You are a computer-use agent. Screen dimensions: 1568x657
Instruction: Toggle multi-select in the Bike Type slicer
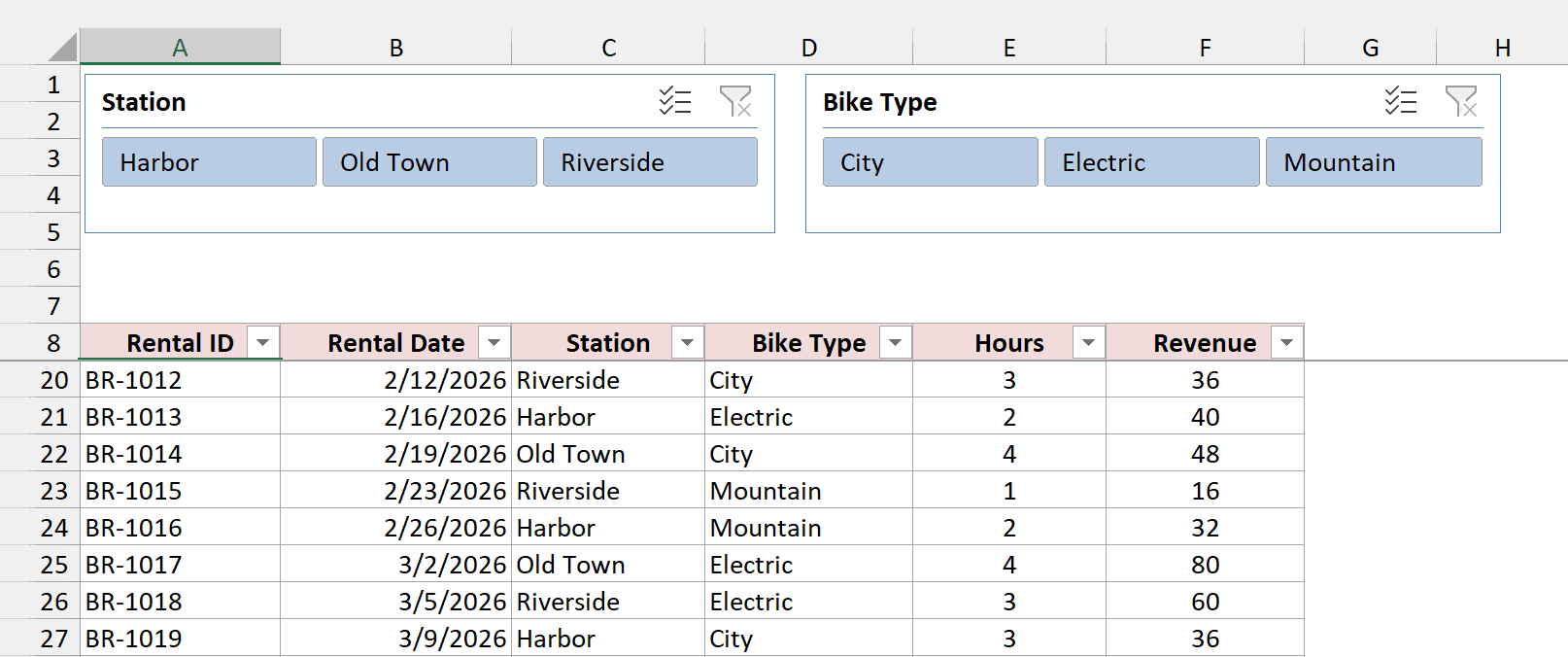click(1401, 101)
